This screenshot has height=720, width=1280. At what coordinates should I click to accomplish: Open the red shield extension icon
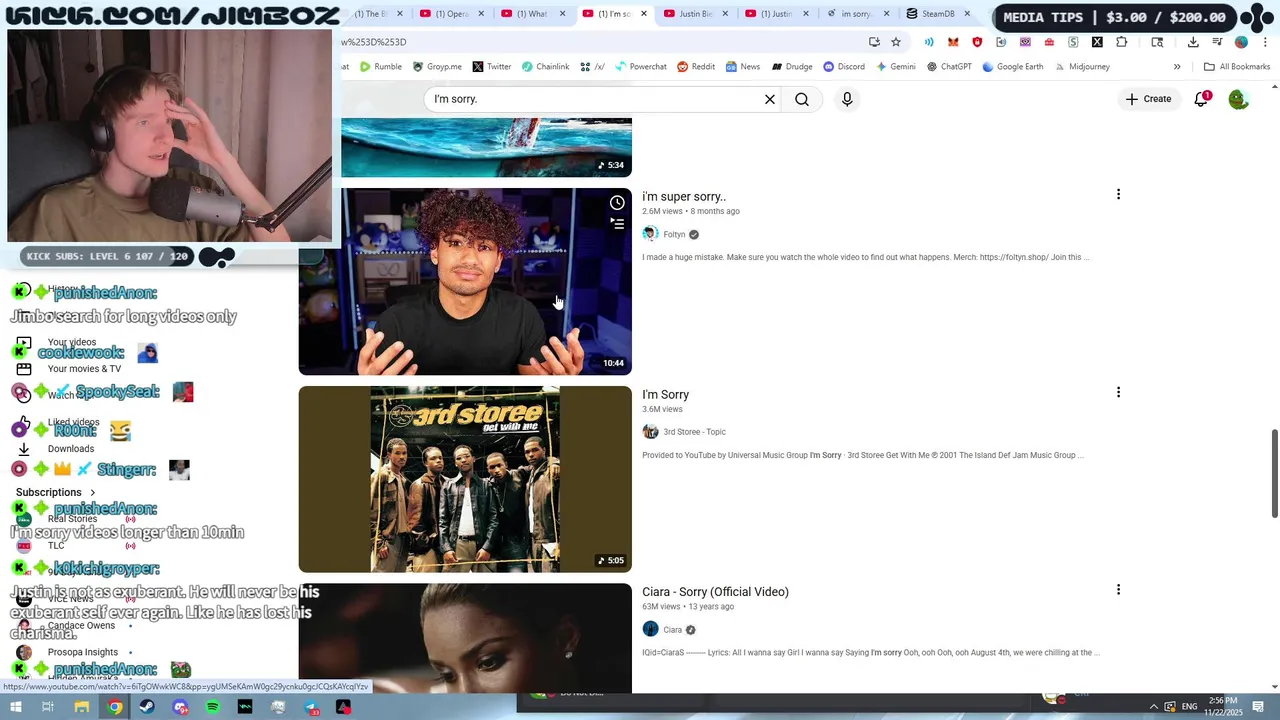tap(977, 42)
